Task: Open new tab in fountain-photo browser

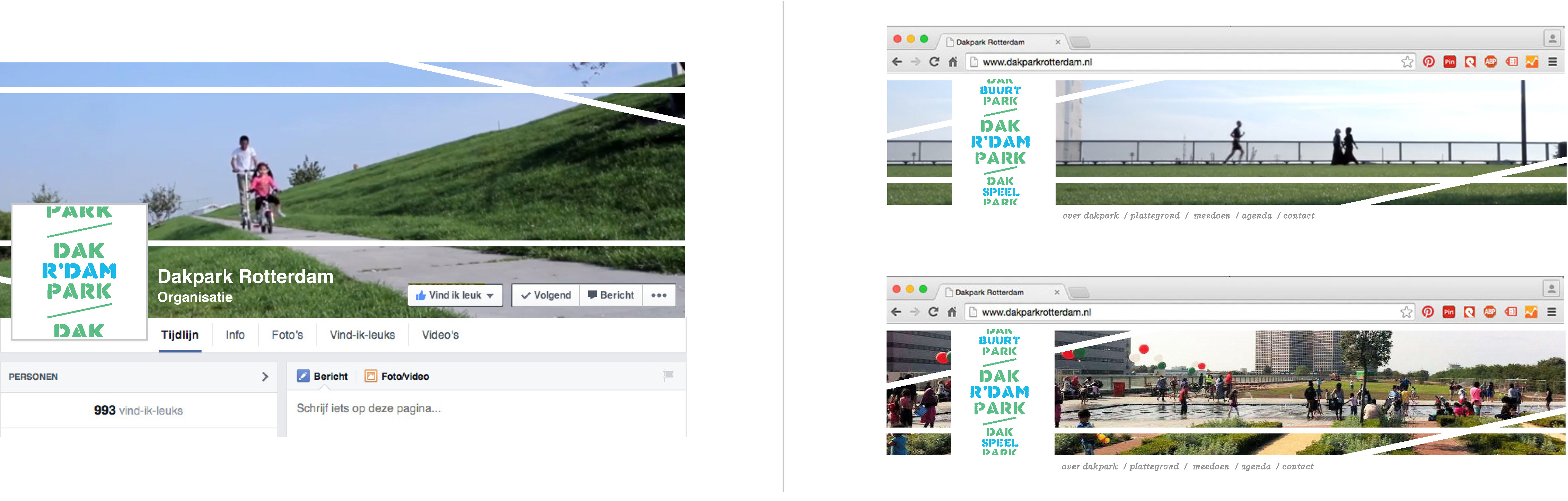Action: click(1078, 292)
